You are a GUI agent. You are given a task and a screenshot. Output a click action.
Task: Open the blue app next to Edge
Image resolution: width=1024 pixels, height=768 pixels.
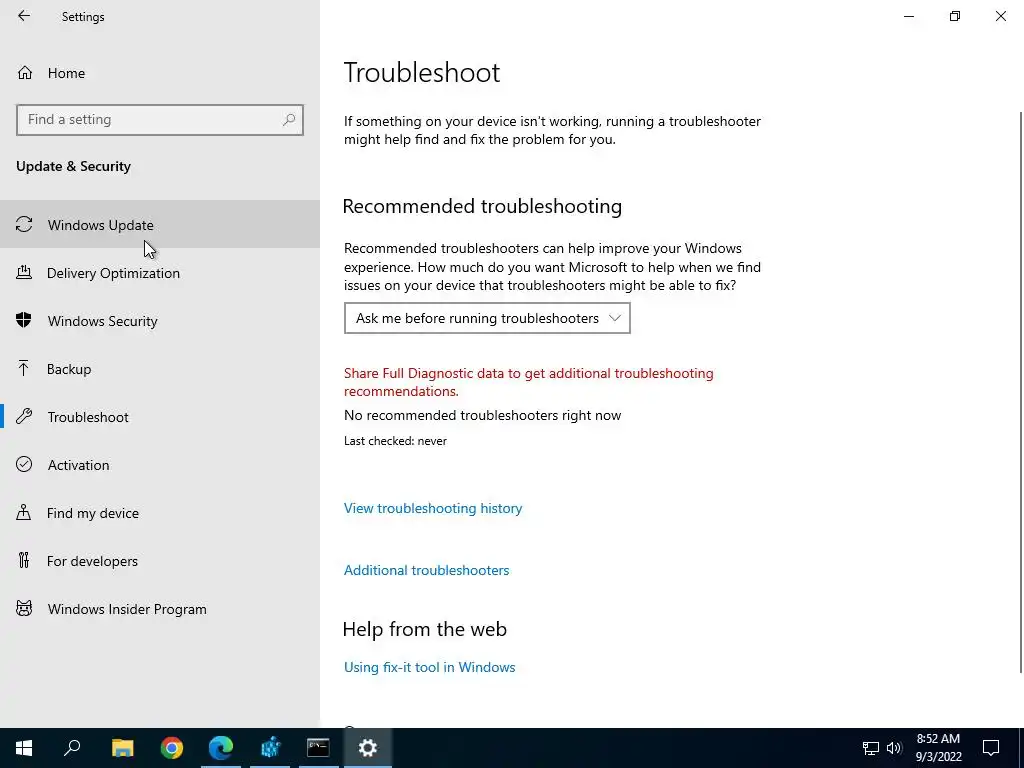tap(270, 748)
